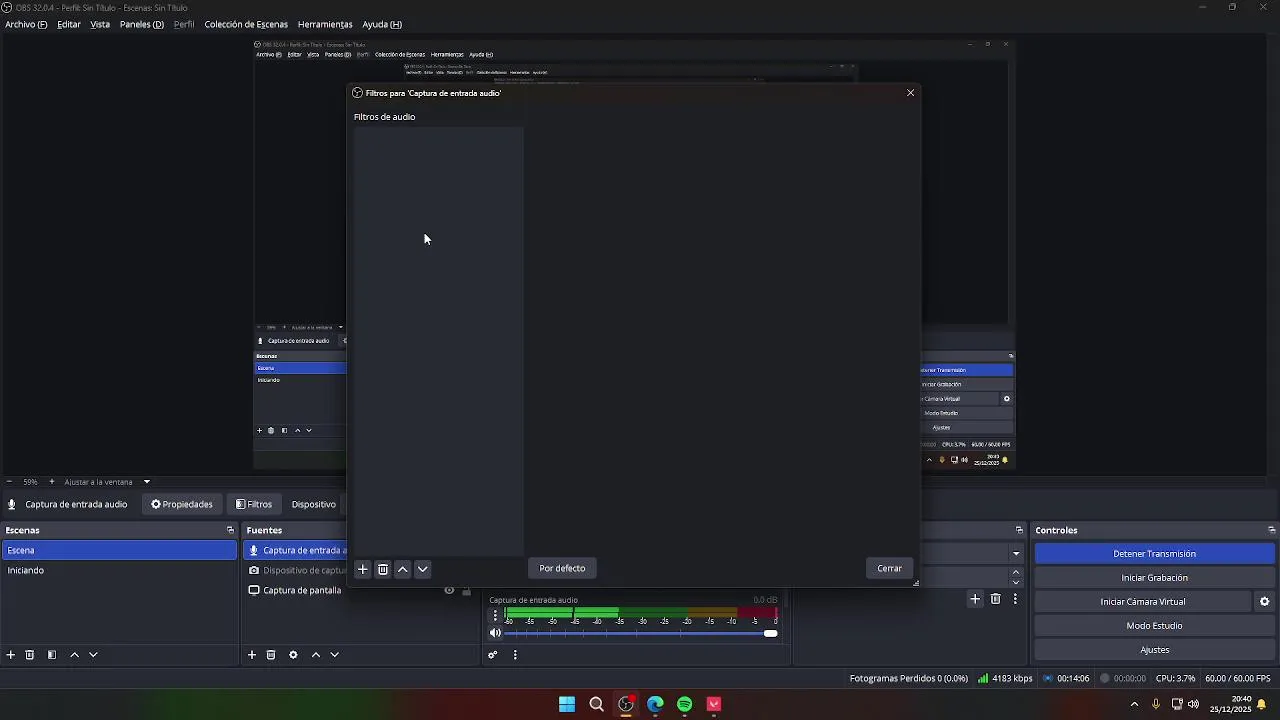Move source up in Fuentes panel
Image resolution: width=1280 pixels, height=720 pixels.
click(x=316, y=655)
